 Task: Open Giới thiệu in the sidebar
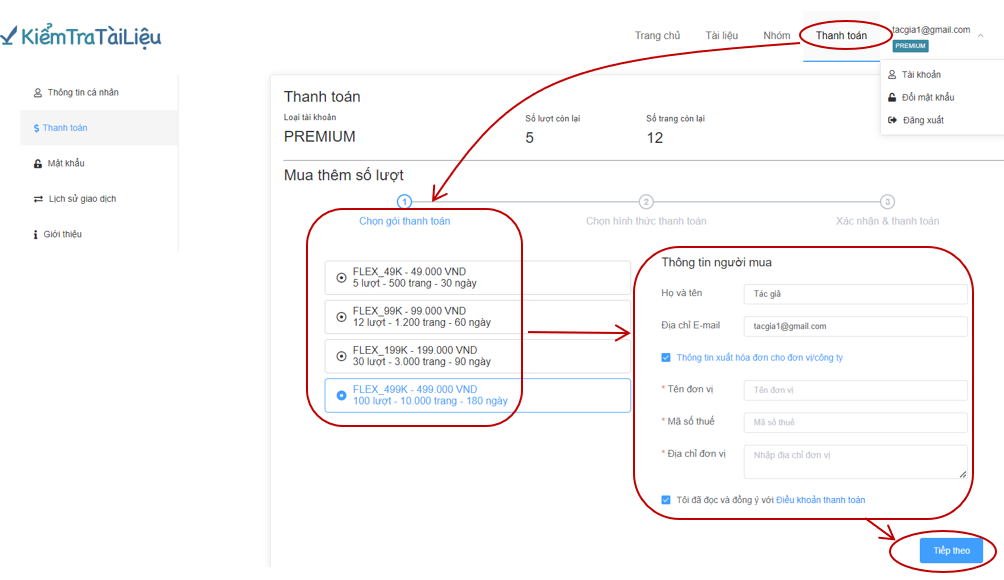99,234
